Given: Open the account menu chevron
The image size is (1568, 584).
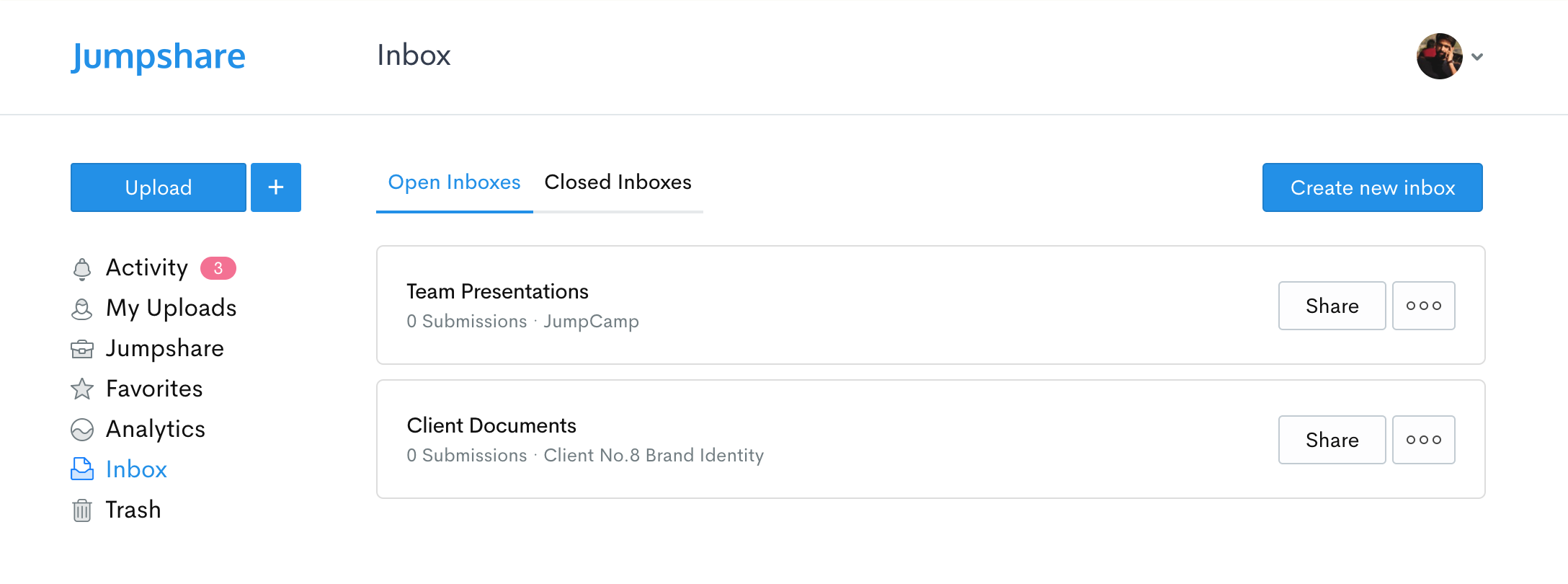Looking at the screenshot, I should pos(1477,57).
